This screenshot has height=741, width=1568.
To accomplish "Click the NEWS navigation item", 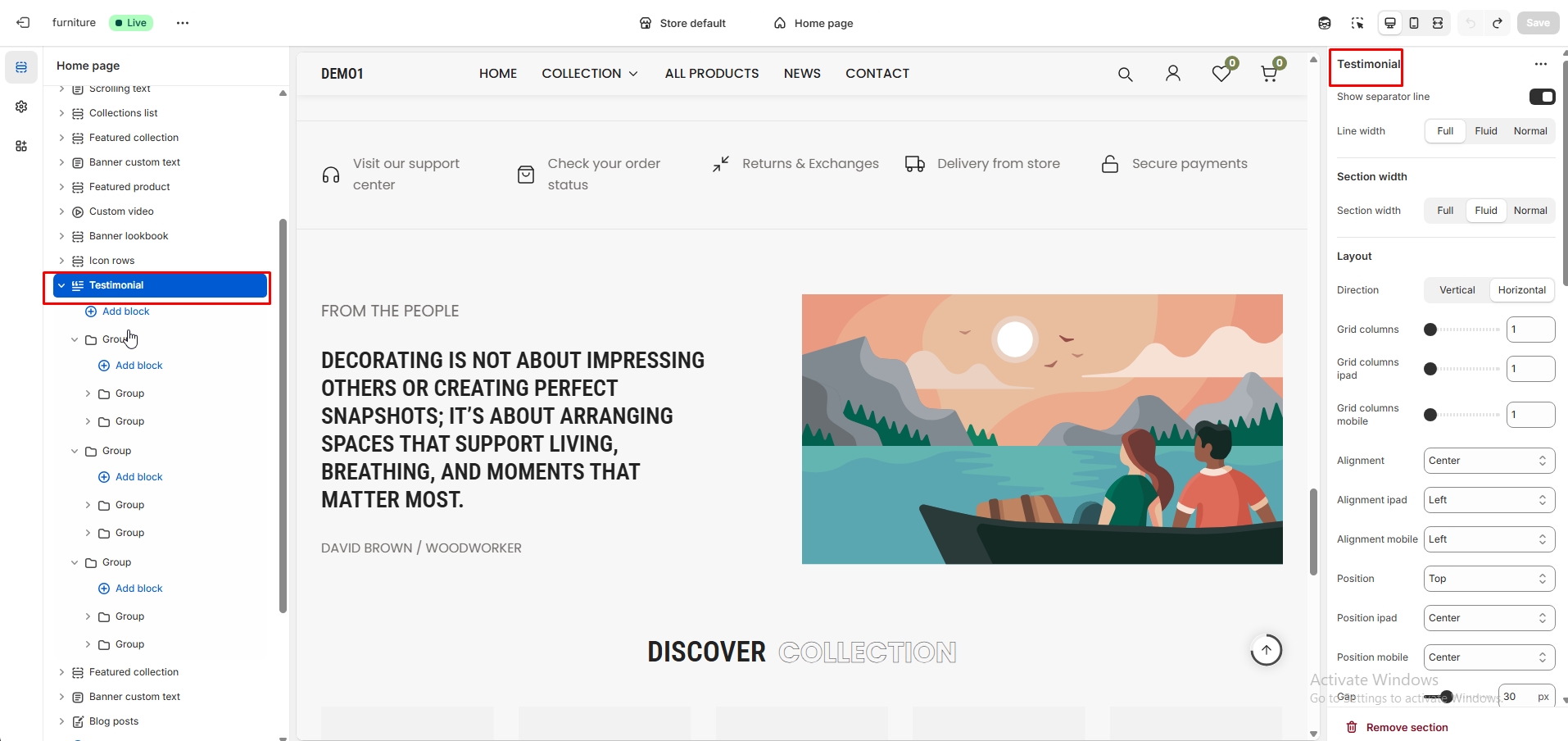I will click(801, 74).
